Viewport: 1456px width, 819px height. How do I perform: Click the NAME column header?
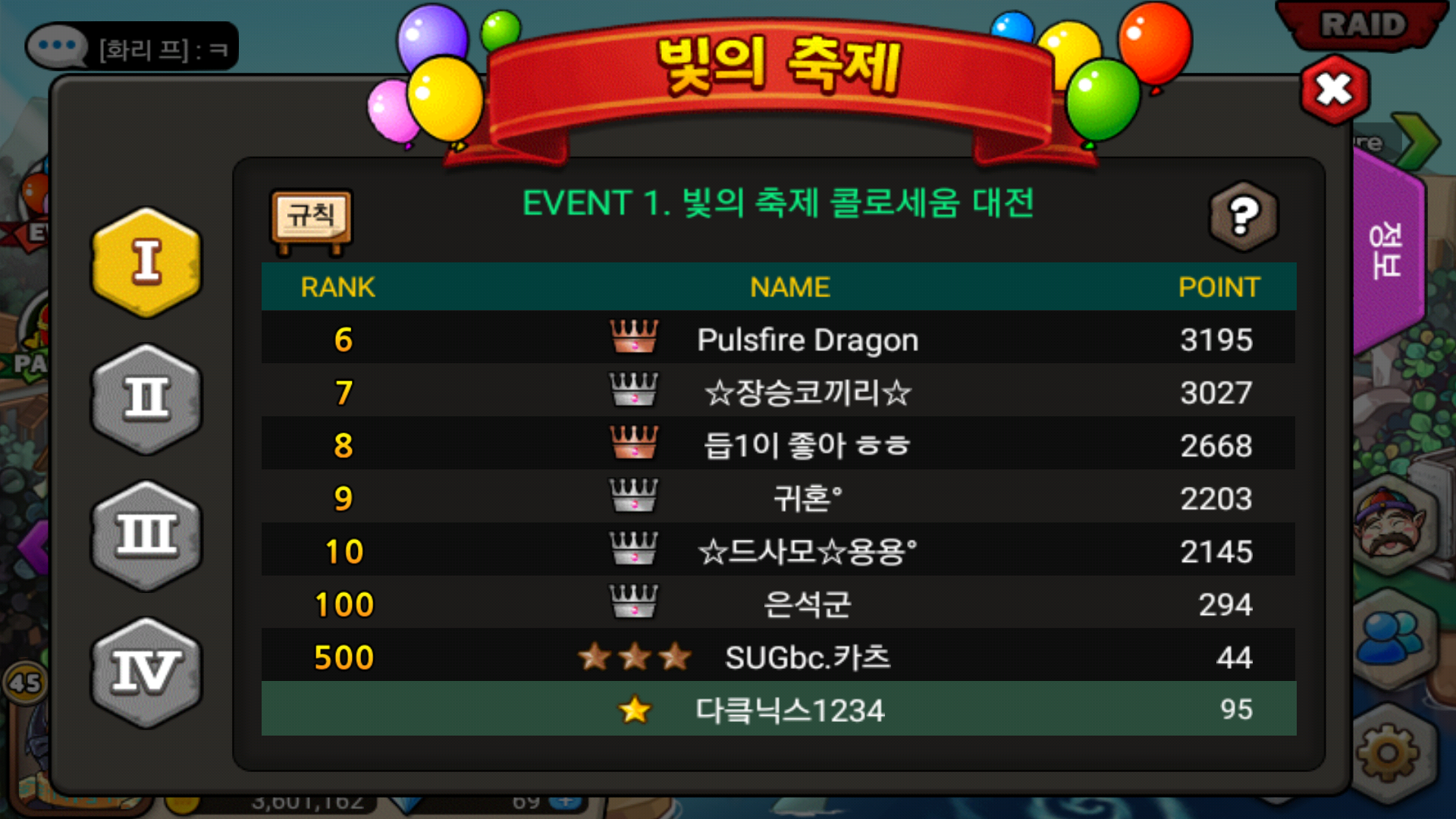[789, 287]
